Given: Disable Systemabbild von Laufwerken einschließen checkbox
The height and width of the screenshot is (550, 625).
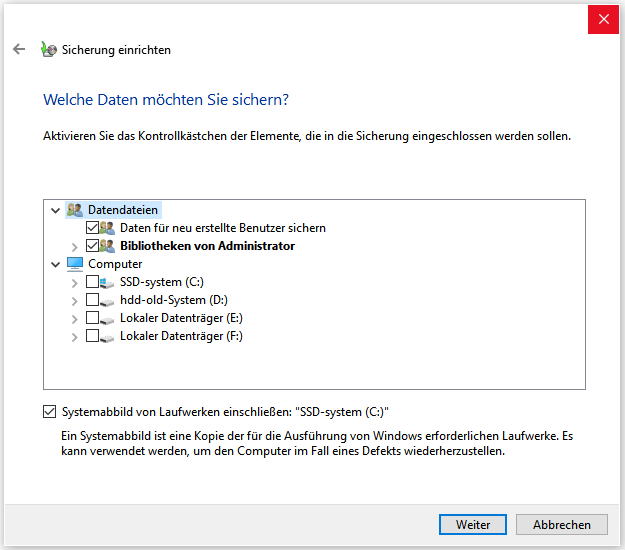Looking at the screenshot, I should pyautogui.click(x=50, y=411).
